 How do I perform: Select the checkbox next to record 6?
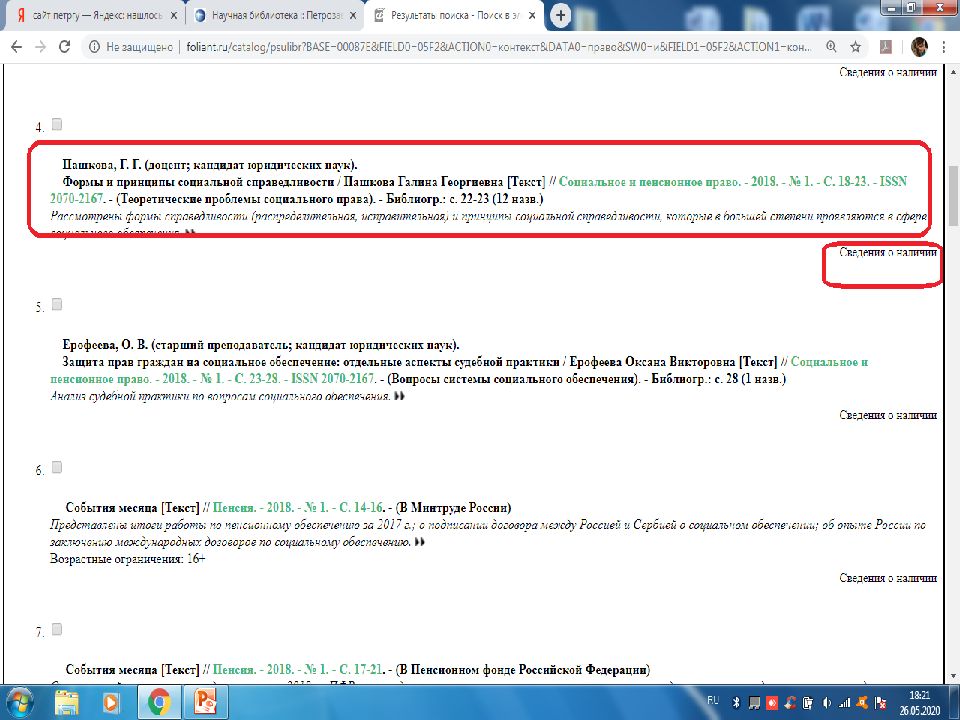(57, 467)
